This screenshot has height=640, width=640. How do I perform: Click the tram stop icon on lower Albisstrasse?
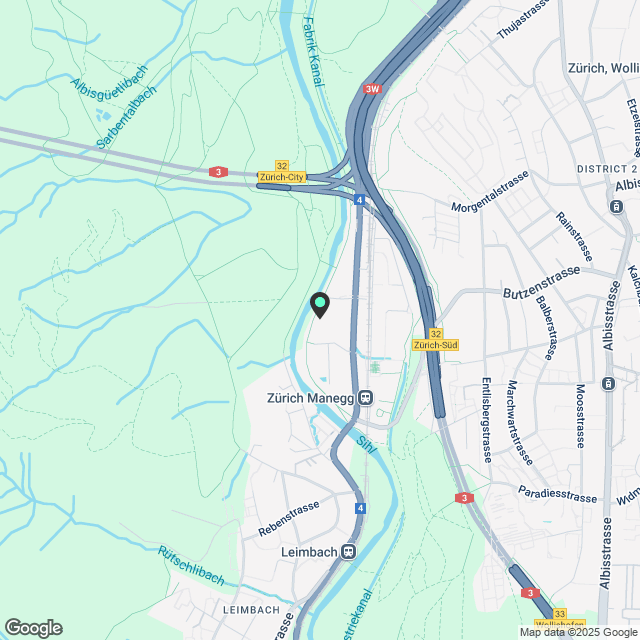coord(608,384)
